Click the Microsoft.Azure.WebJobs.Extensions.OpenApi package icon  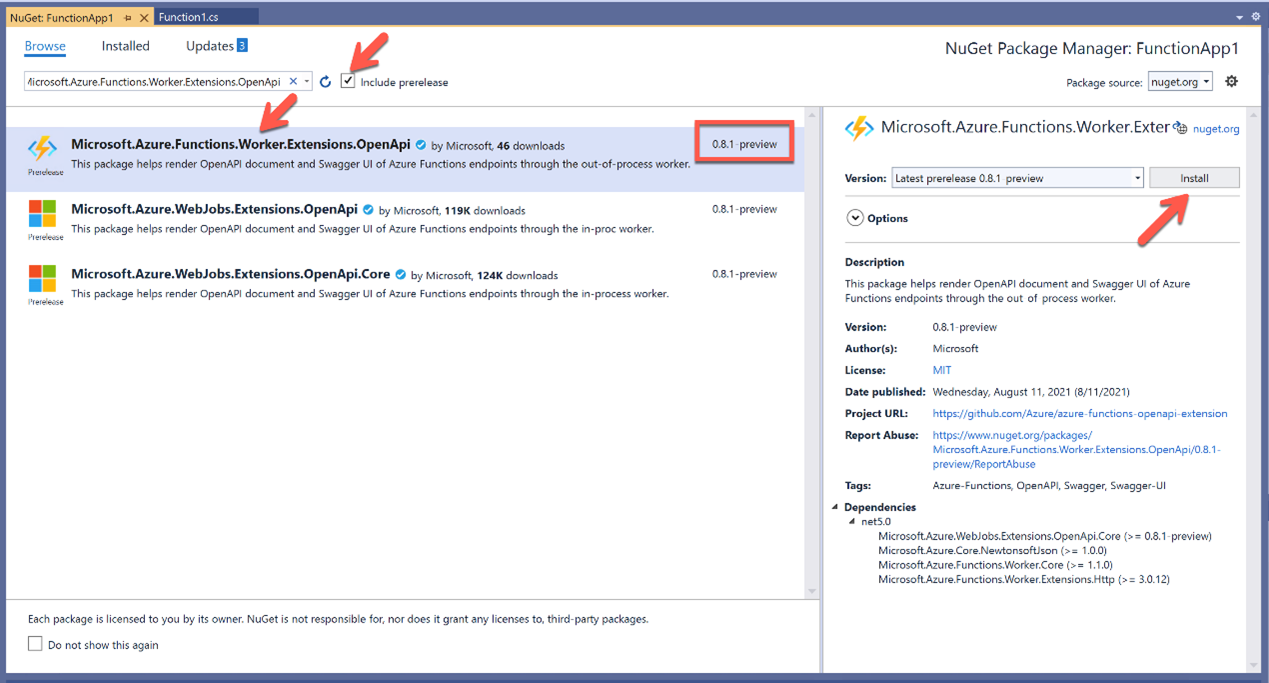click(x=43, y=214)
